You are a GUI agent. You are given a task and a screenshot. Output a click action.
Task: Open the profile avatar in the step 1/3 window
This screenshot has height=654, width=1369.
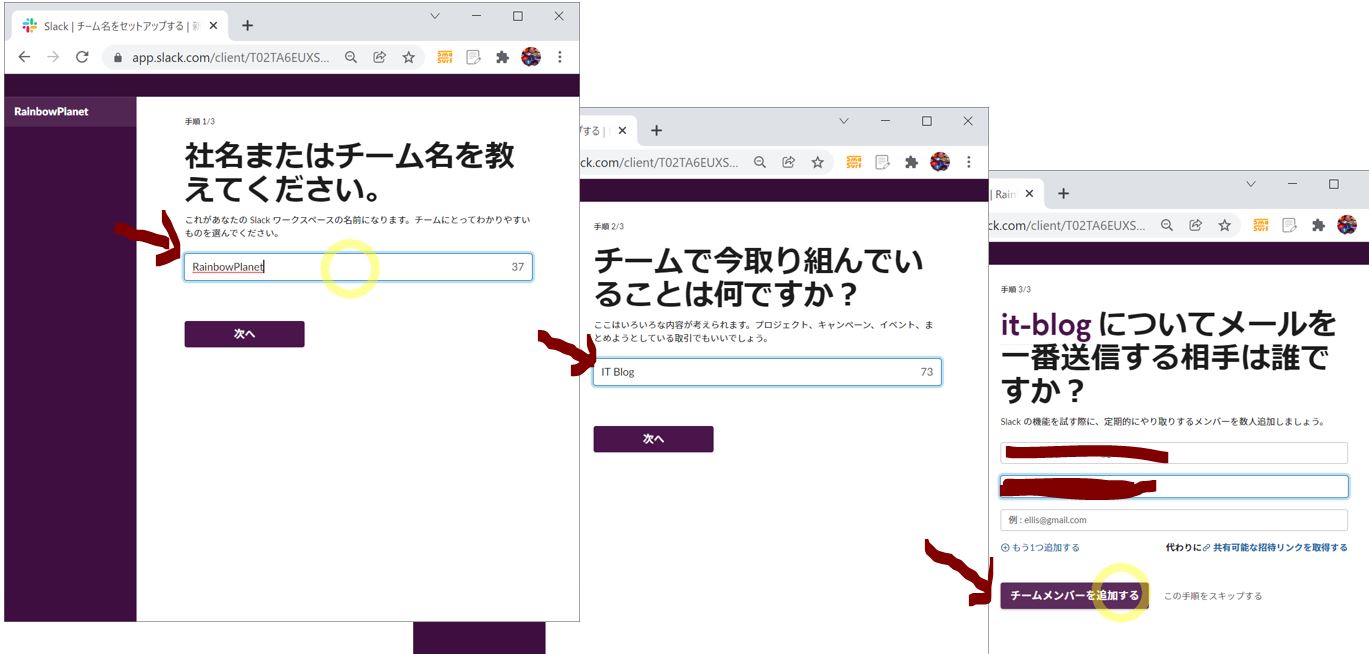point(531,58)
